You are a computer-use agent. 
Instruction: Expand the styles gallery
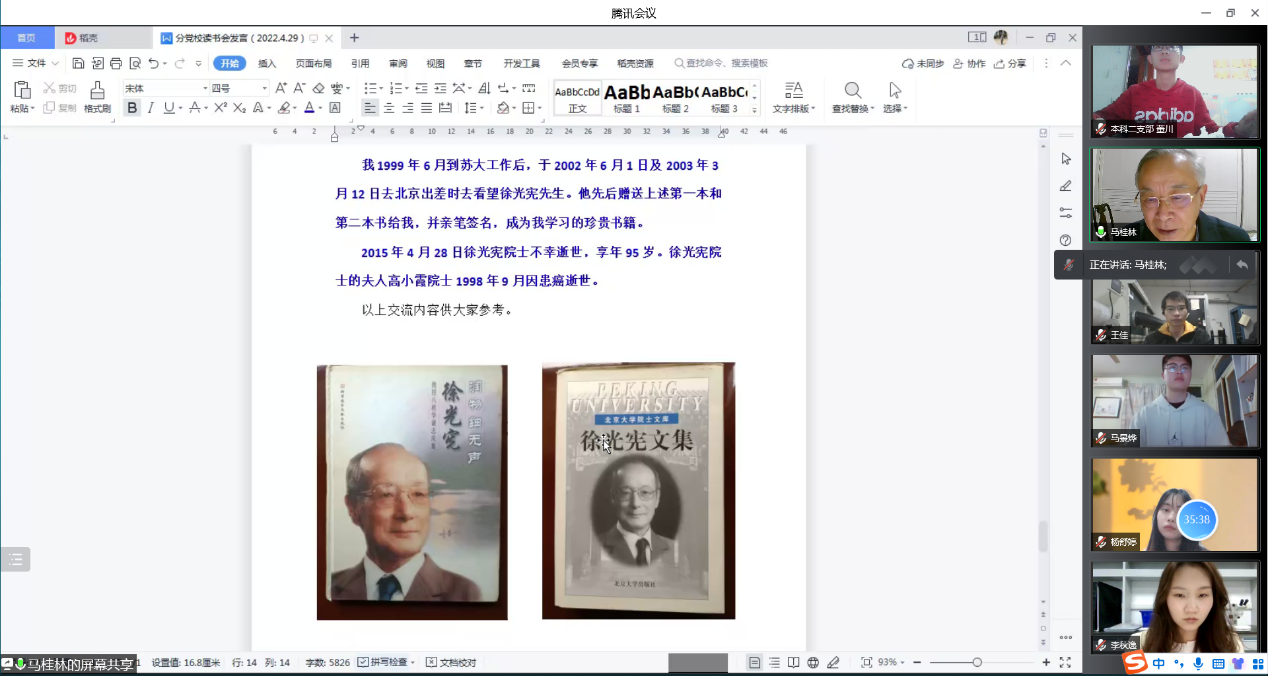click(755, 111)
